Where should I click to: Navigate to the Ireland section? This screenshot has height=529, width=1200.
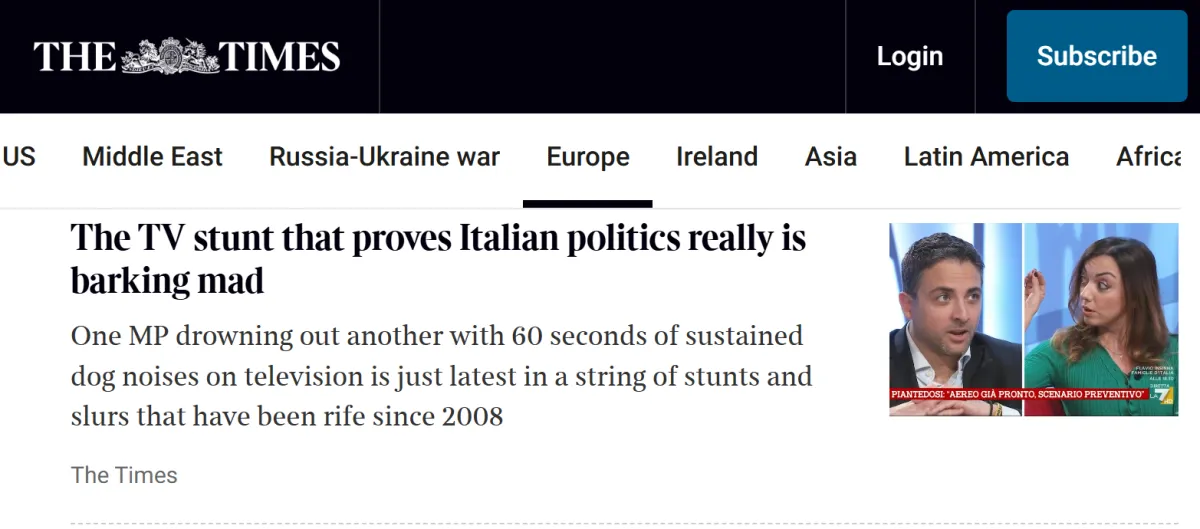click(x=716, y=157)
